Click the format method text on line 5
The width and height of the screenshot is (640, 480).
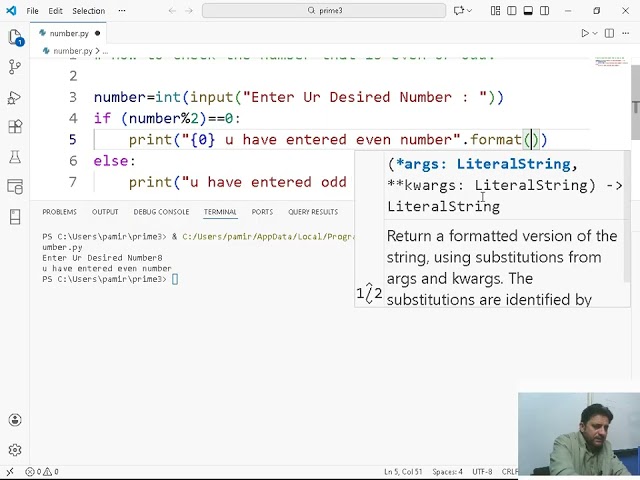coord(496,140)
